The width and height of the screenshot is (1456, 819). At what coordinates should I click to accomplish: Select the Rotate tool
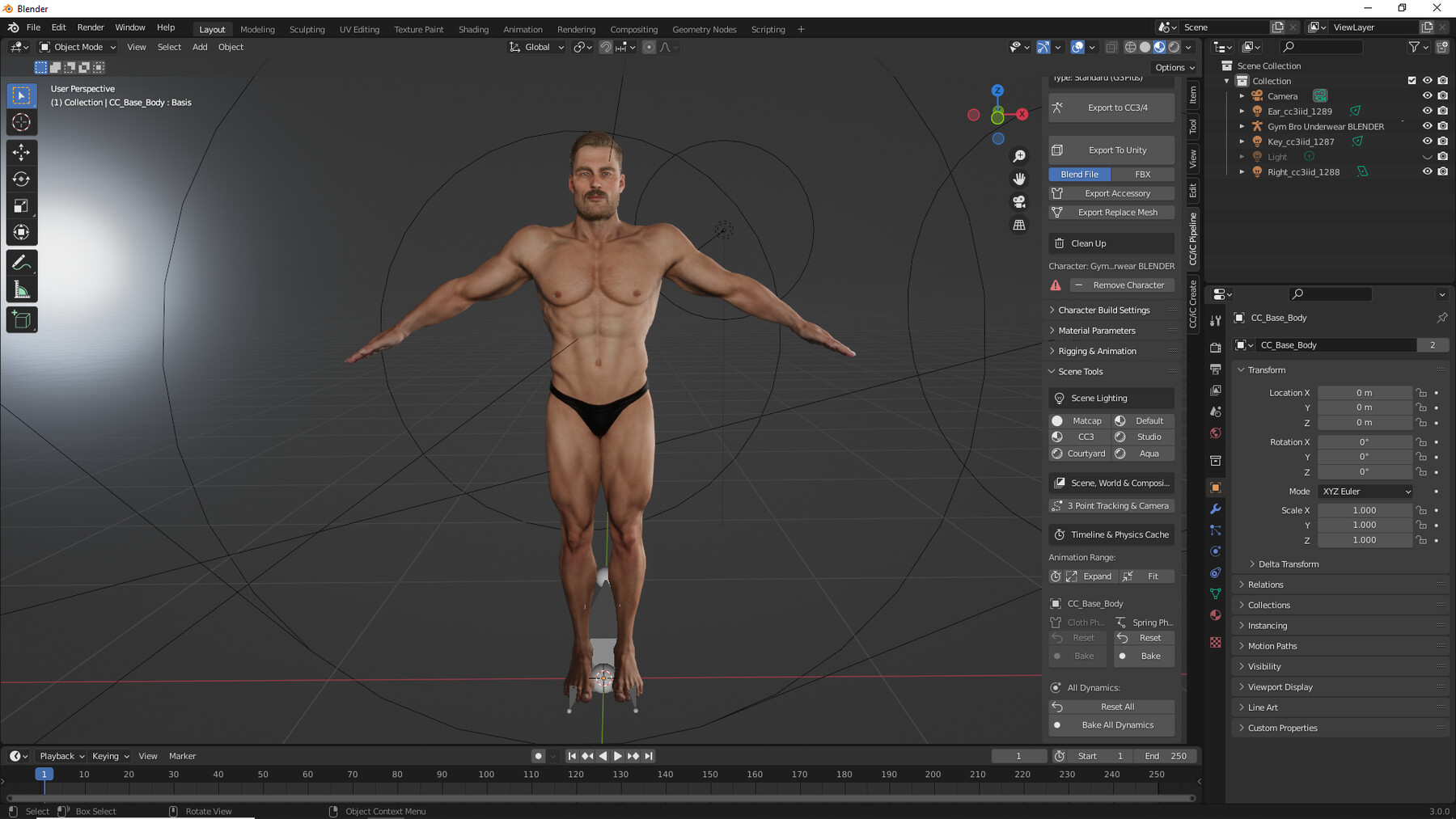click(22, 179)
